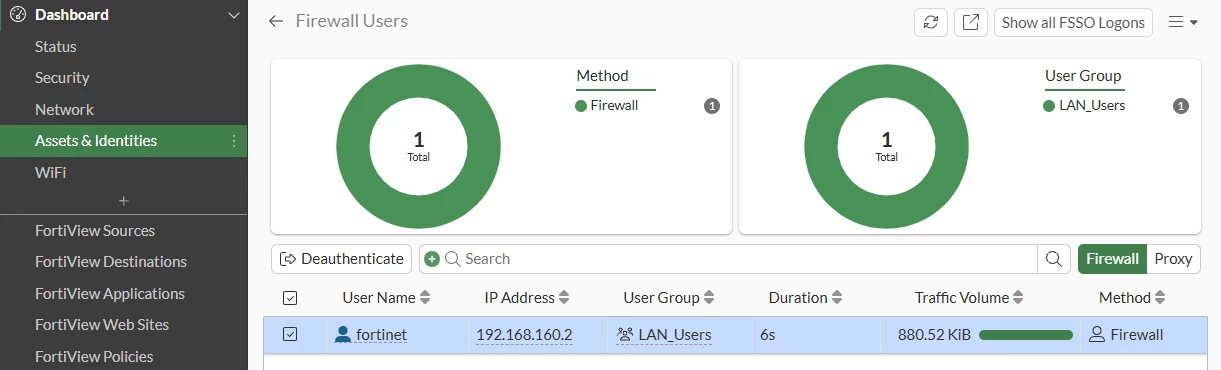Open the Status dashboard
Viewport: 1221px width, 370px height.
click(56, 46)
